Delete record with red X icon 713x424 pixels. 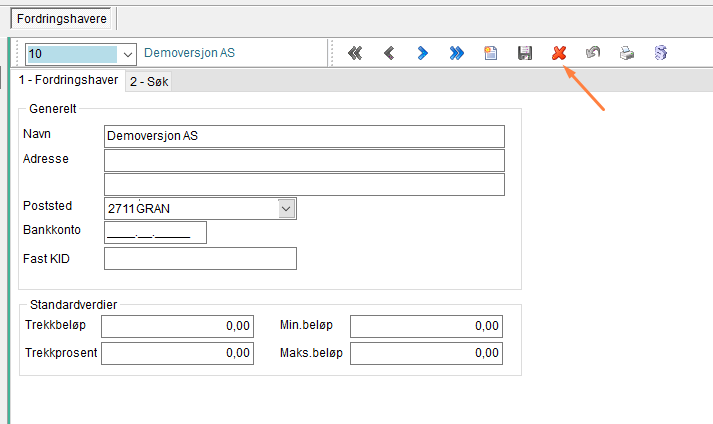point(559,53)
